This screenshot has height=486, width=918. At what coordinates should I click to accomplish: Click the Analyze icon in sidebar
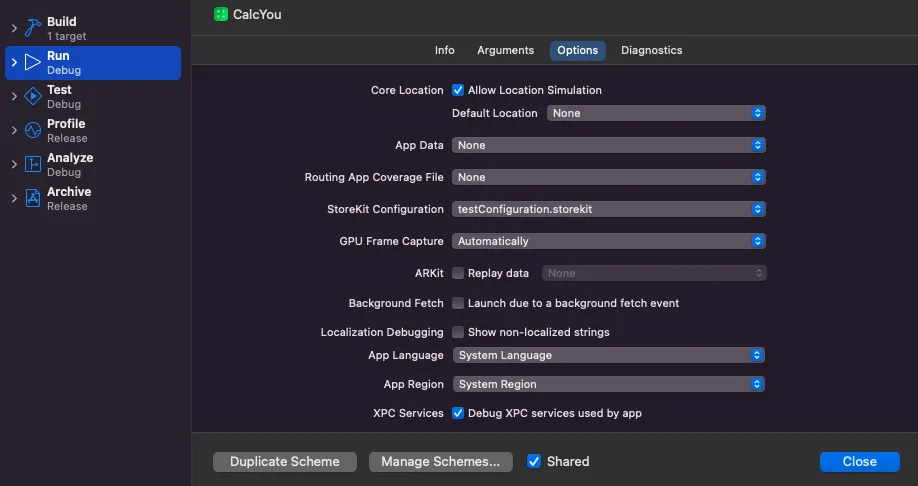pyautogui.click(x=32, y=164)
